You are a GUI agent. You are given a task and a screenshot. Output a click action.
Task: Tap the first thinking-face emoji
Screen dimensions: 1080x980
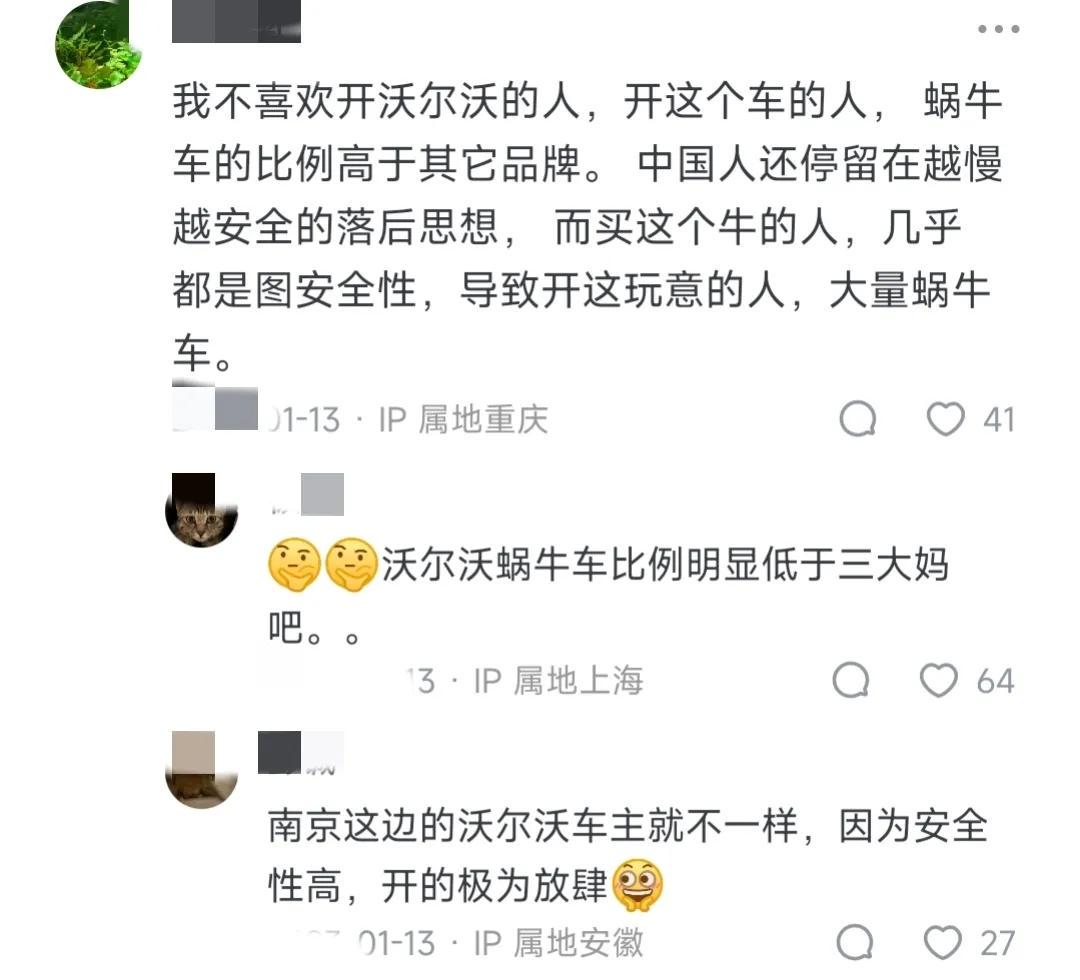(294, 565)
